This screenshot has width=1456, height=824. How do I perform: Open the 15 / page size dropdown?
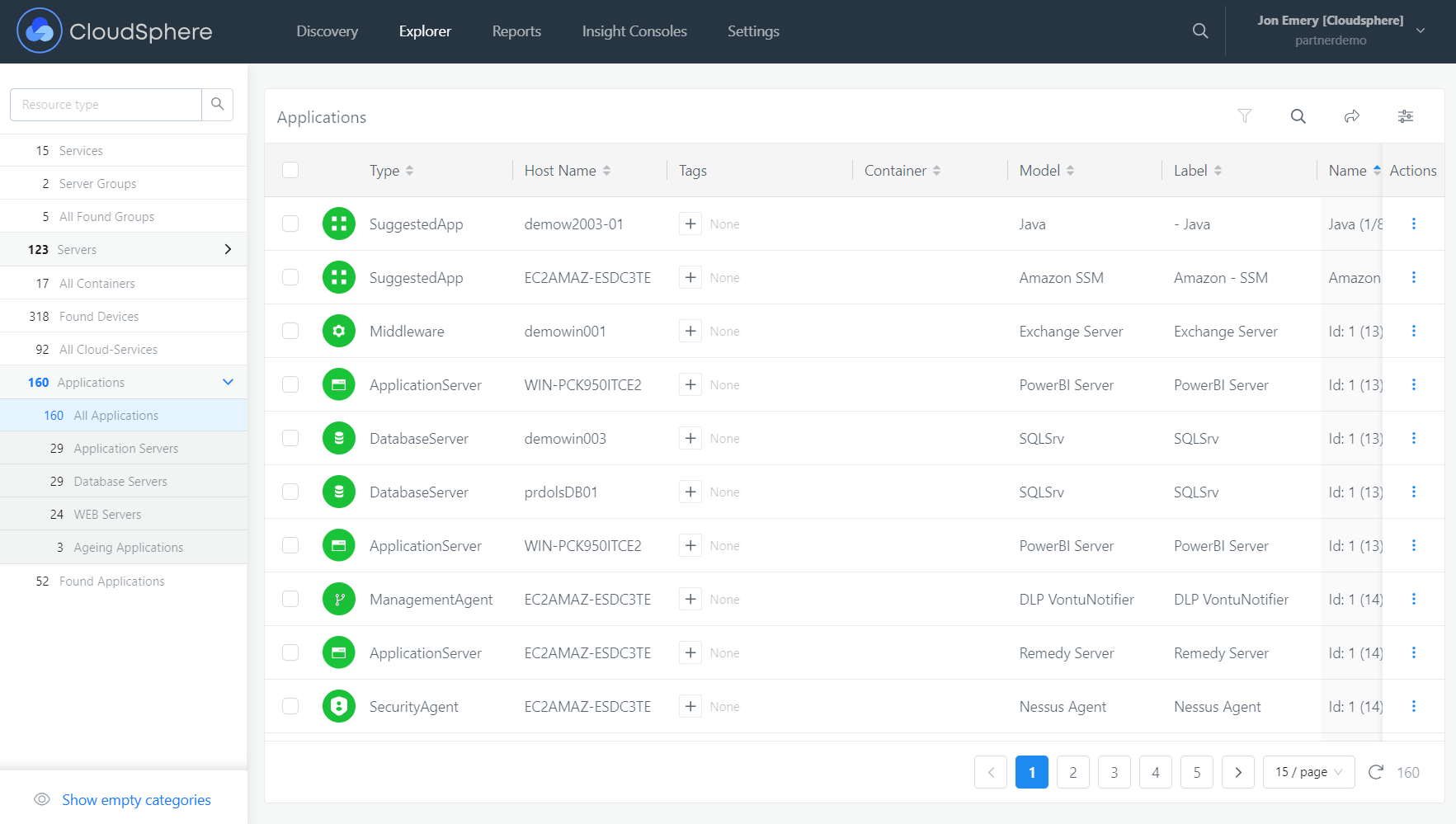(x=1309, y=772)
